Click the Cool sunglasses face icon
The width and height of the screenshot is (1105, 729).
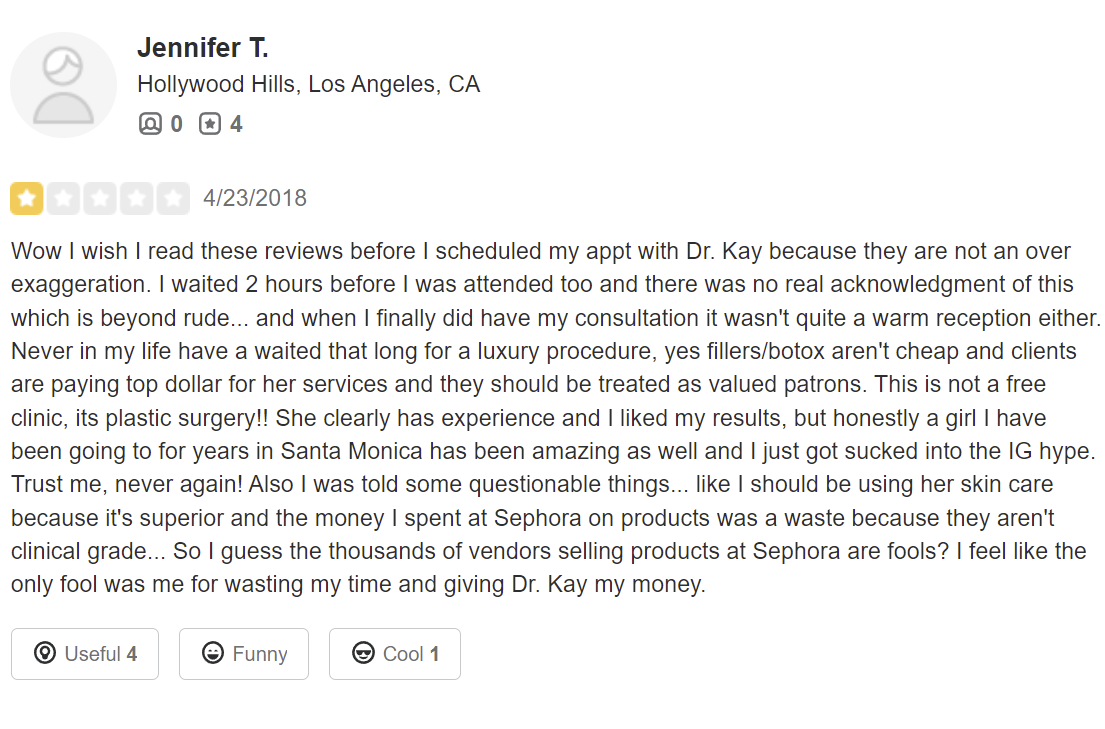pyautogui.click(x=363, y=654)
